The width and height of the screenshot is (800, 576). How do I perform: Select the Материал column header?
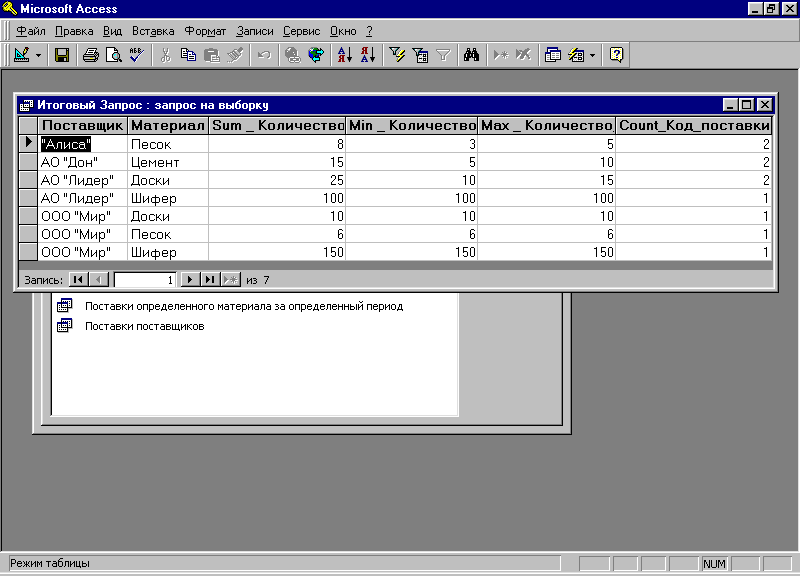[x=168, y=126]
